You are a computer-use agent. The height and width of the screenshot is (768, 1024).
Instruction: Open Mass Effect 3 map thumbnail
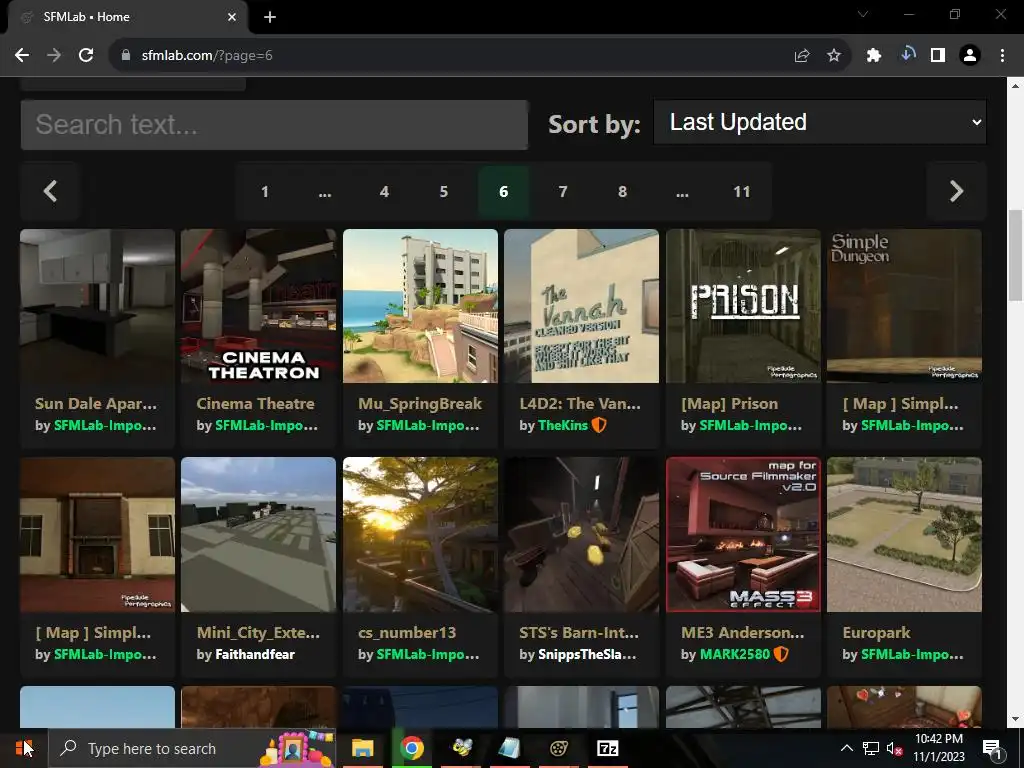tap(743, 534)
